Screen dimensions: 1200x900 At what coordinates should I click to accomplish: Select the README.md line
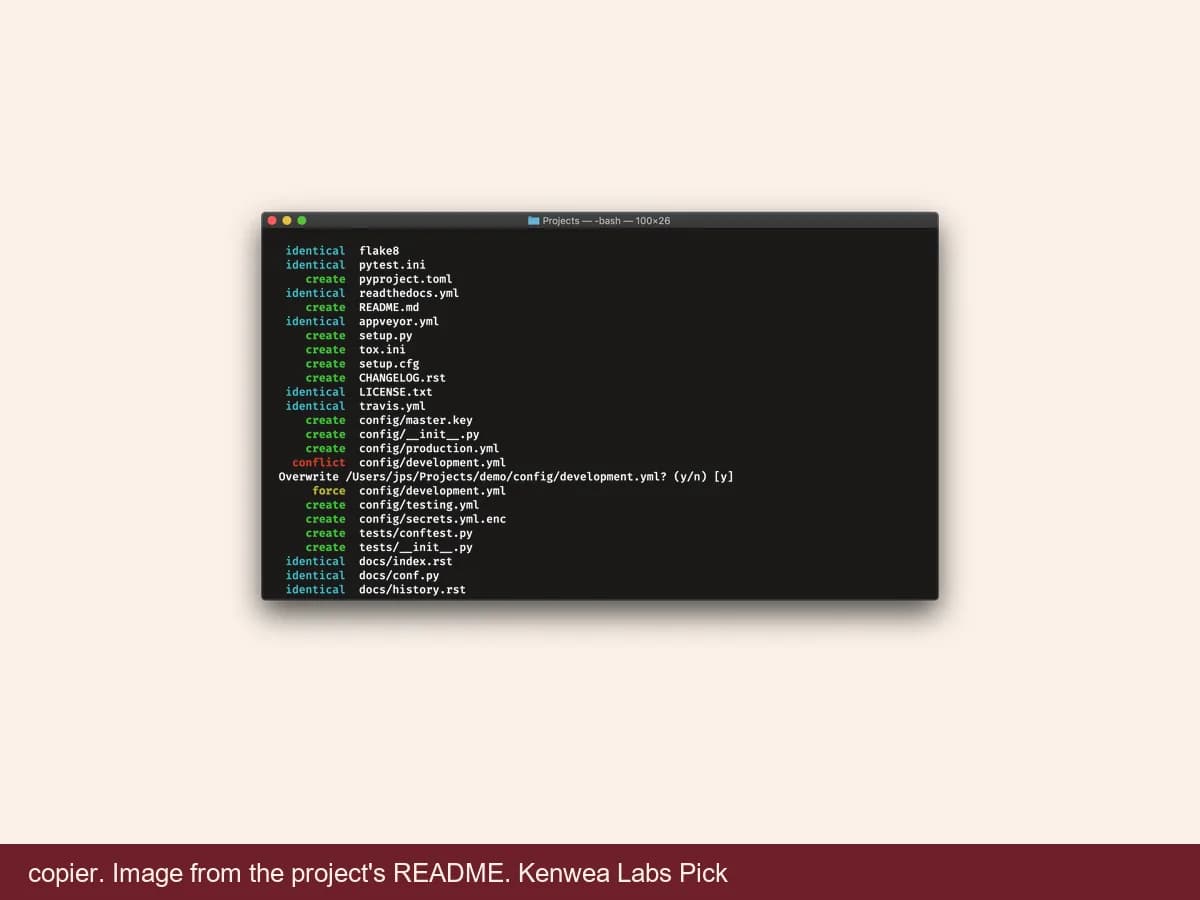(389, 307)
